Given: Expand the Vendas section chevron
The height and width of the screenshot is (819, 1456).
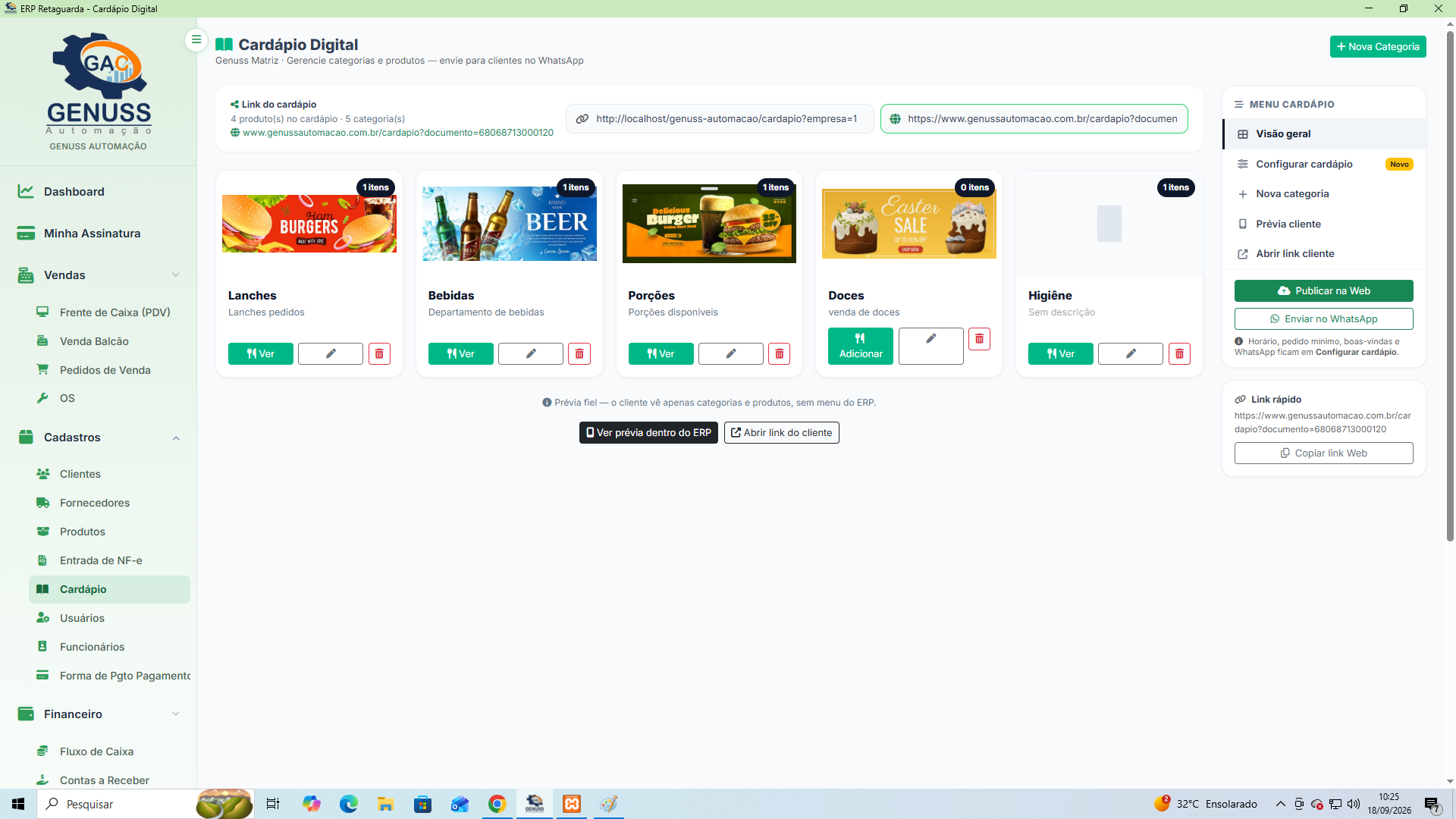Looking at the screenshot, I should coord(176,275).
